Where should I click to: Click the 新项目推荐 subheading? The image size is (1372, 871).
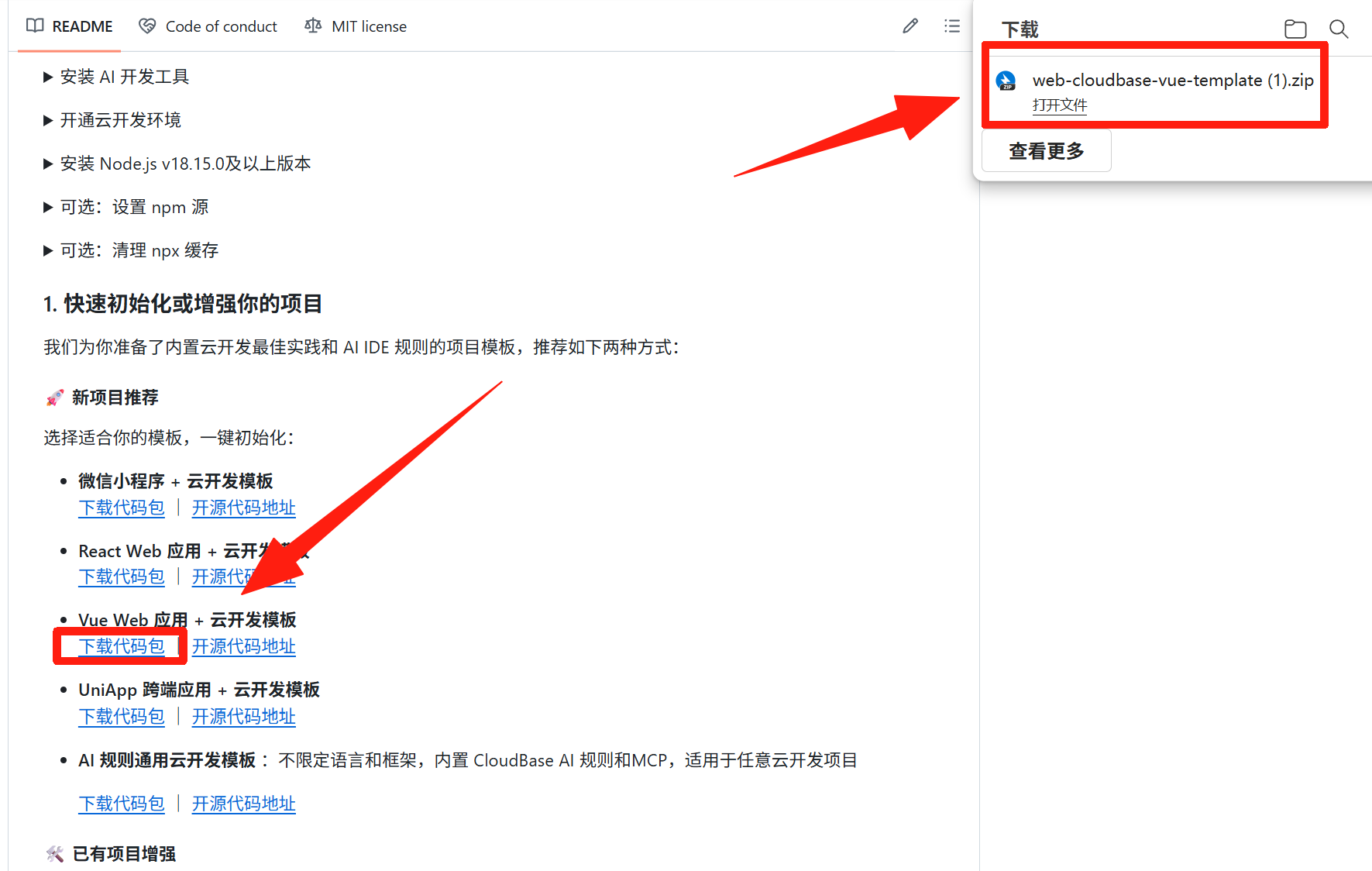115,398
